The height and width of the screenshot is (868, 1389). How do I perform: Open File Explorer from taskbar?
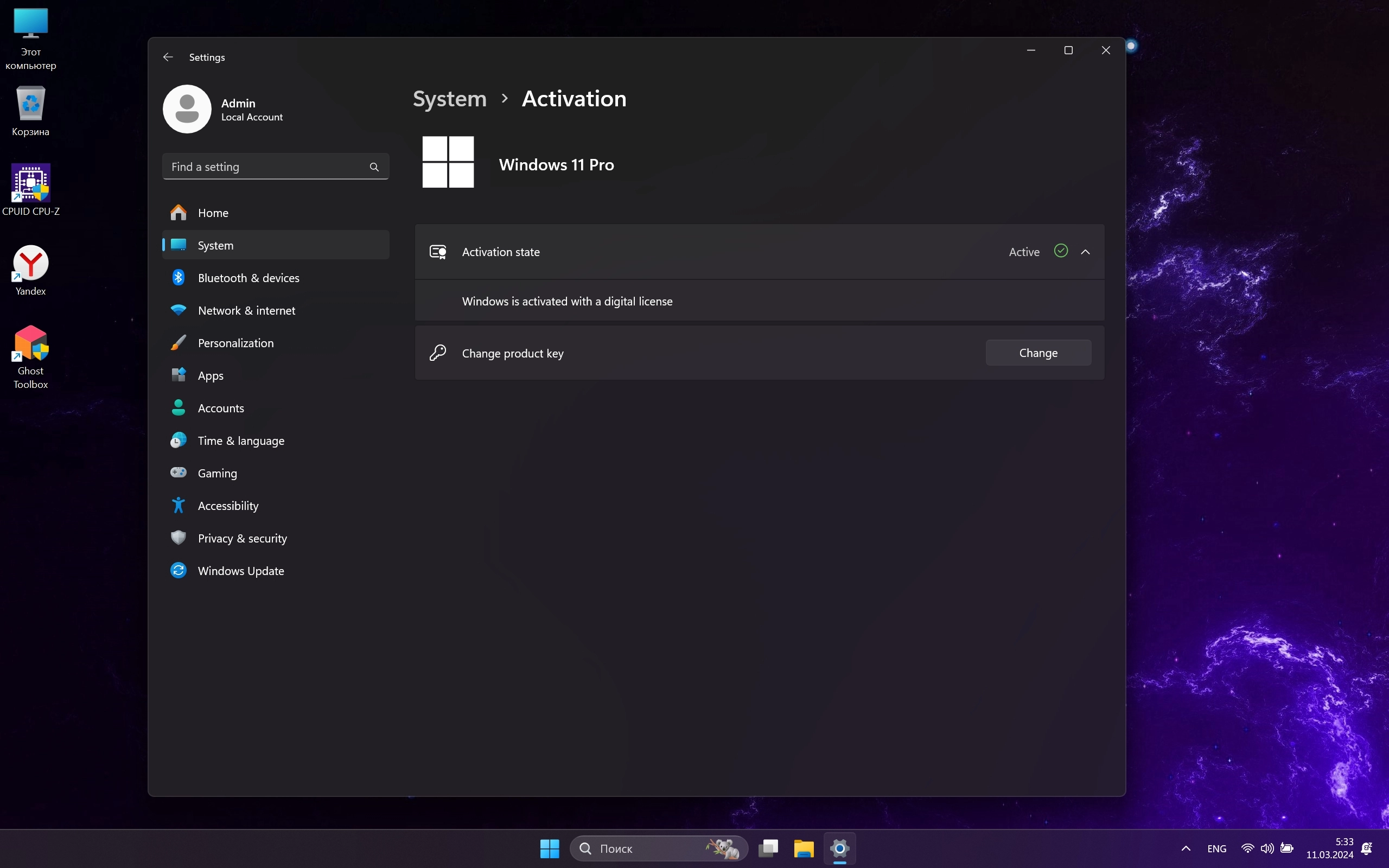[x=804, y=848]
